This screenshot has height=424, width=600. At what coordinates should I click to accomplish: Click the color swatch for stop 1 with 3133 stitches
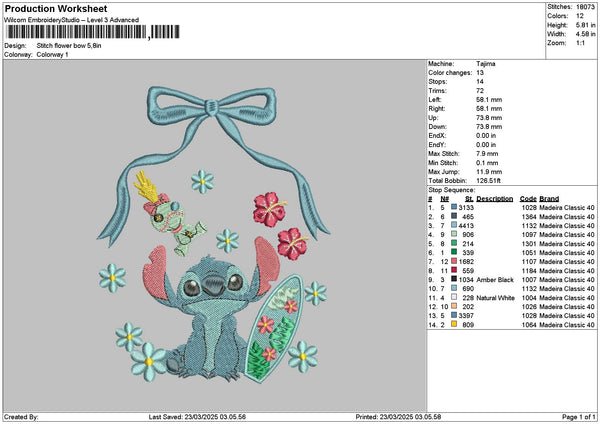pyautogui.click(x=454, y=207)
